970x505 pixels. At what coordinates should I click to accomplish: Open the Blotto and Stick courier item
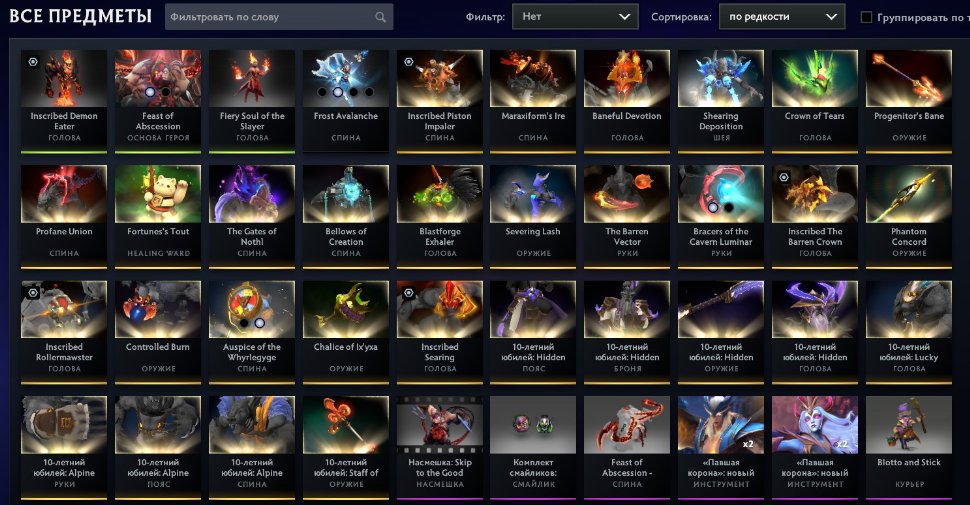click(x=909, y=447)
